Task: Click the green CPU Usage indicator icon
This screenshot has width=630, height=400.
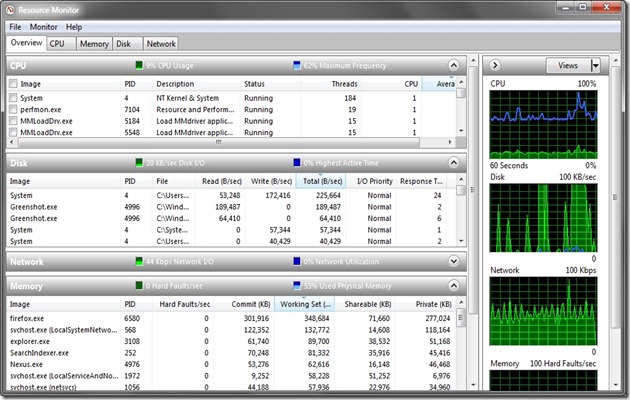Action: 138,66
